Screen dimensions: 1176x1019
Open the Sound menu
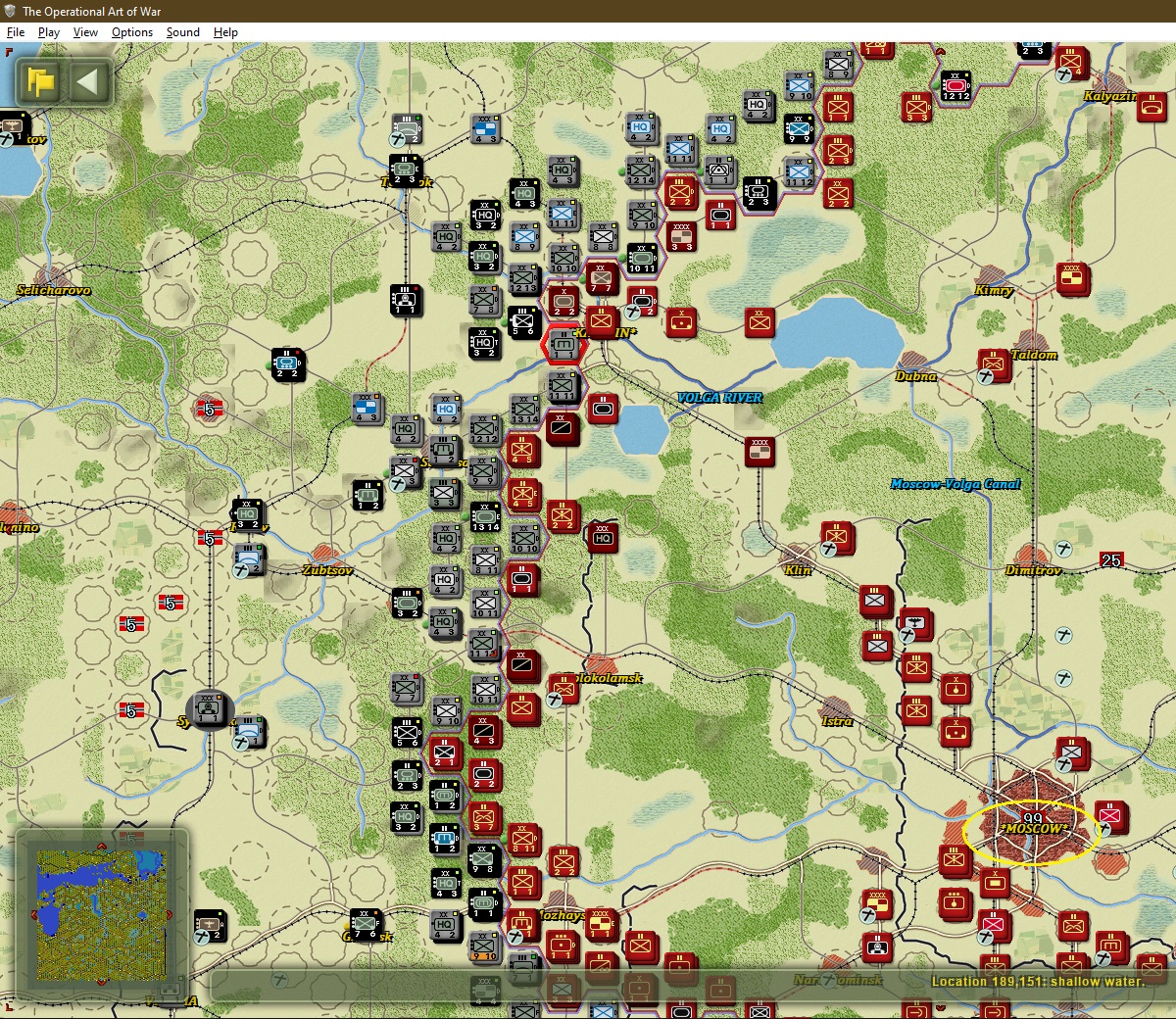pyautogui.click(x=182, y=32)
